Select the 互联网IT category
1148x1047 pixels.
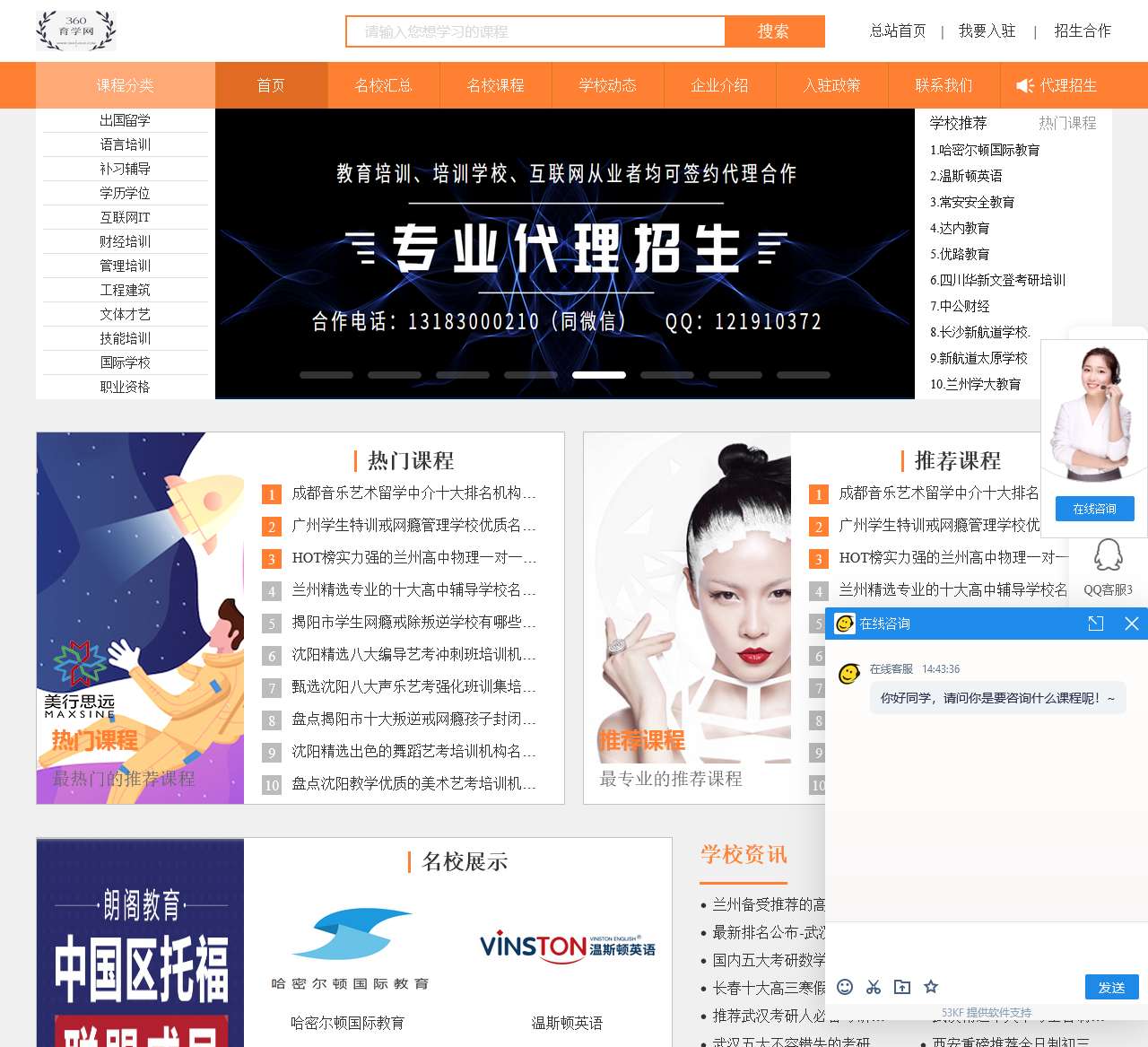(x=126, y=217)
